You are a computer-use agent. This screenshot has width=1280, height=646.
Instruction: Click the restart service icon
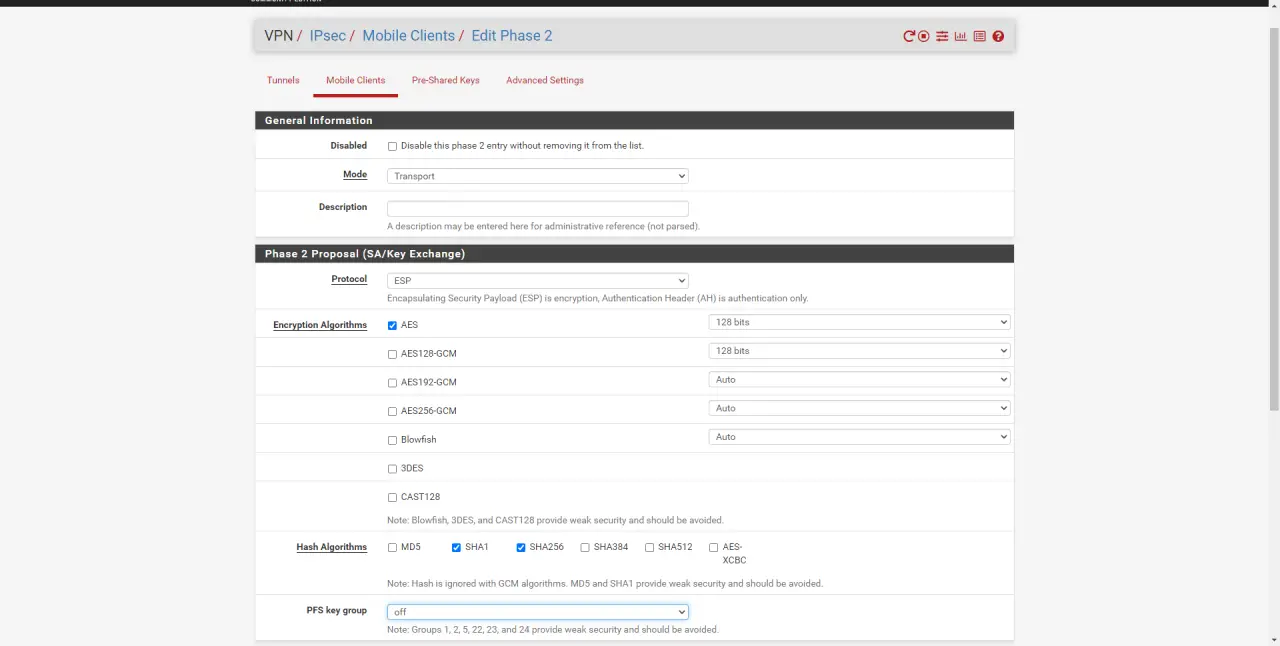tap(908, 36)
